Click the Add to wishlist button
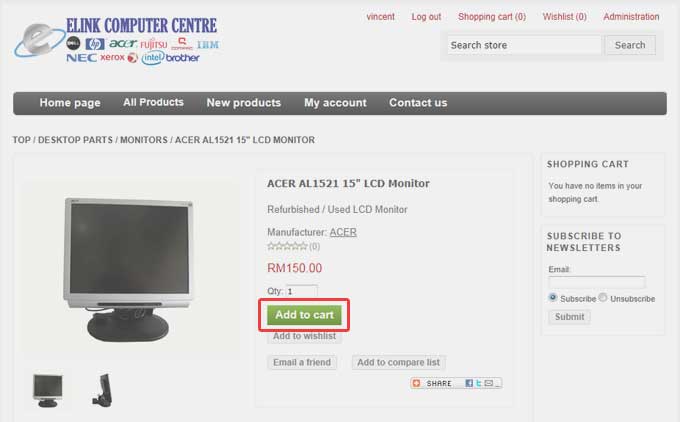Viewport: 680px width, 422px height. pyautogui.click(x=304, y=336)
